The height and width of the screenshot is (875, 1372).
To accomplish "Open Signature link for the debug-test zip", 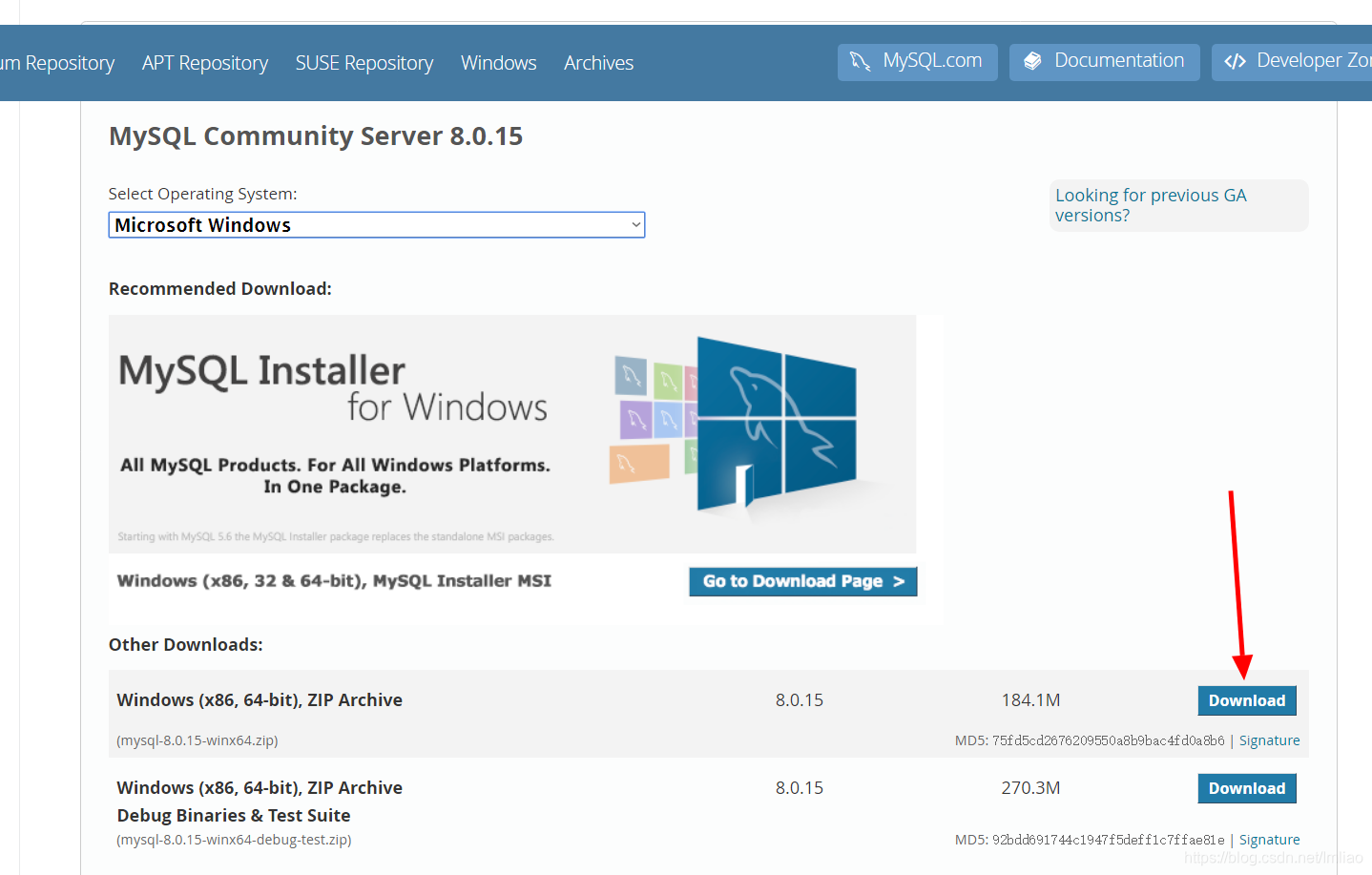I will (1269, 840).
